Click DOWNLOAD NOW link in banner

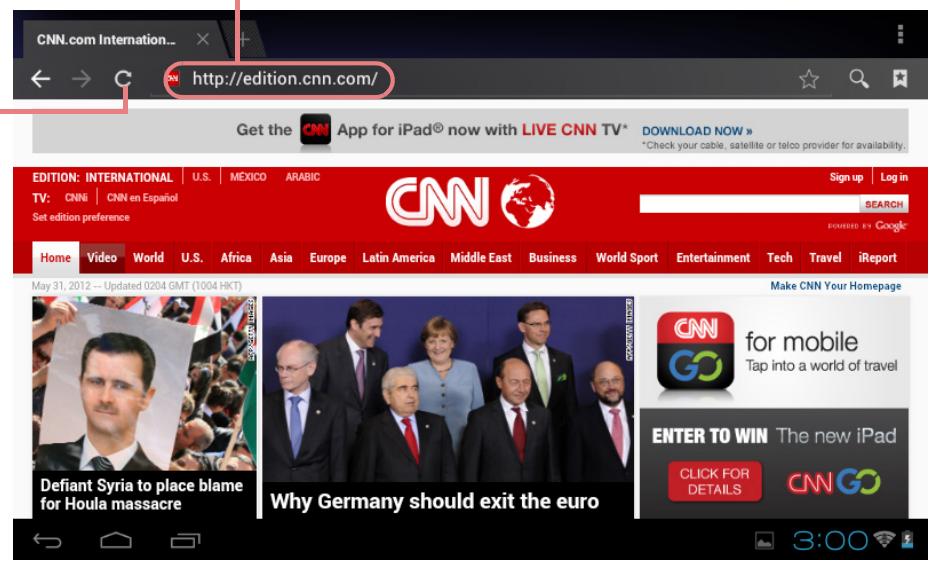point(697,131)
